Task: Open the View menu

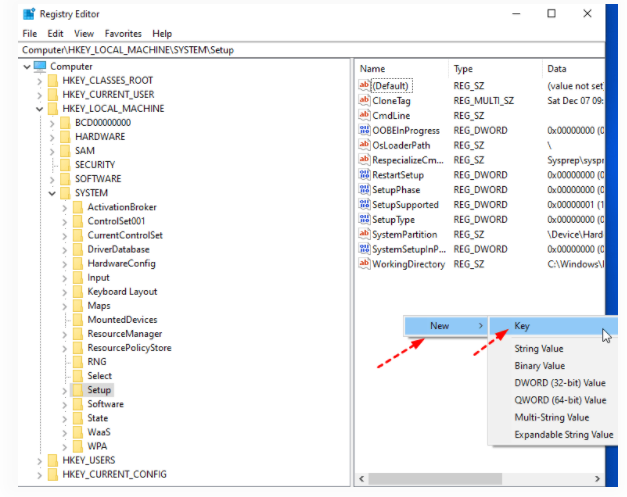Action: (84, 34)
